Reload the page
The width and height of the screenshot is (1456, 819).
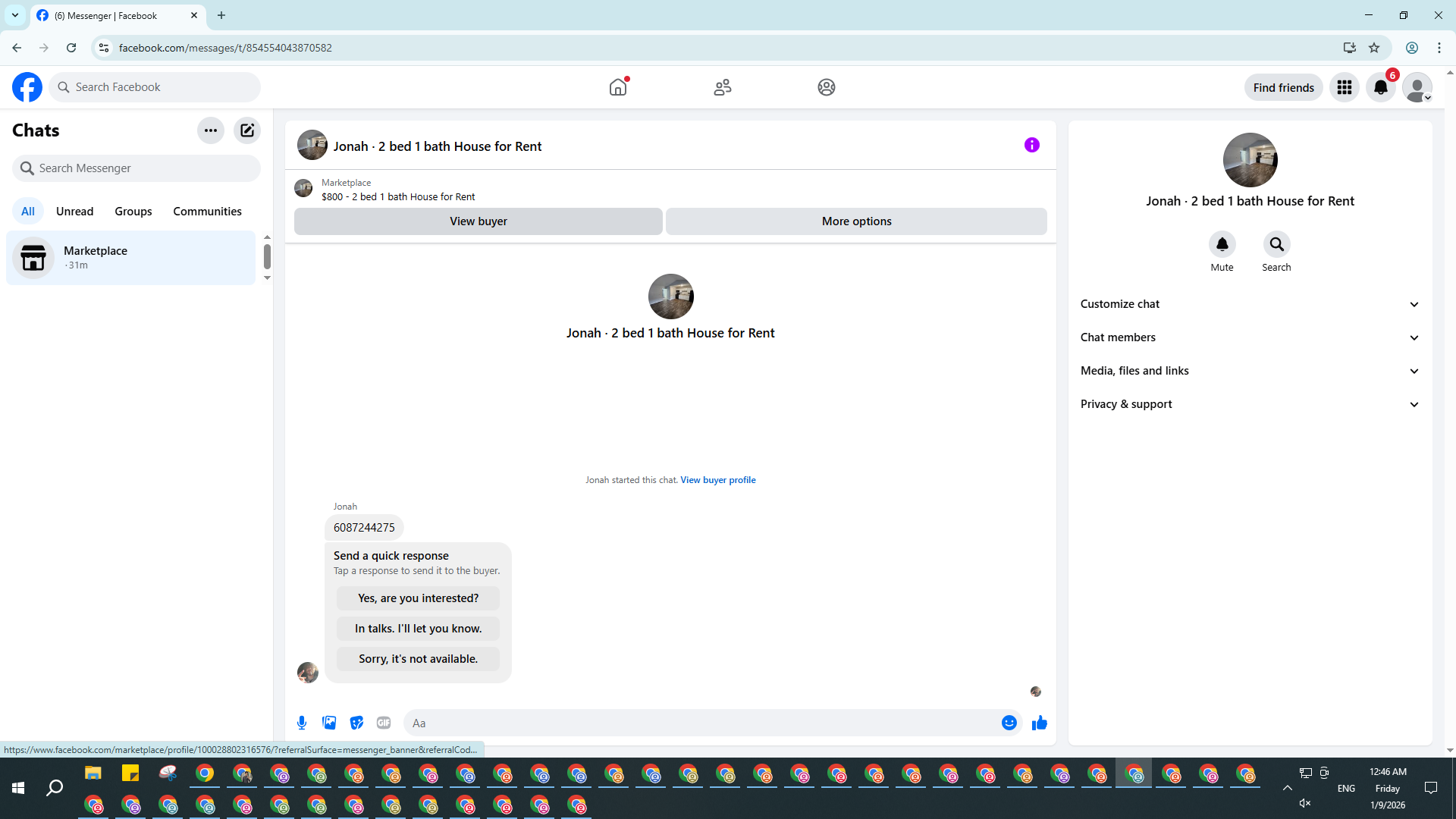tap(71, 48)
